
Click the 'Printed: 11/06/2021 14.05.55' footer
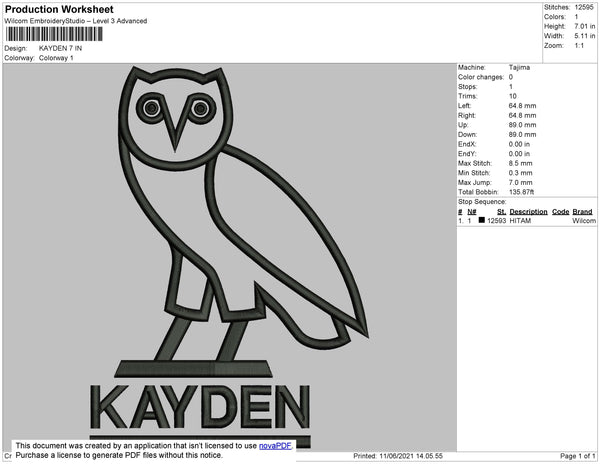click(x=398, y=456)
